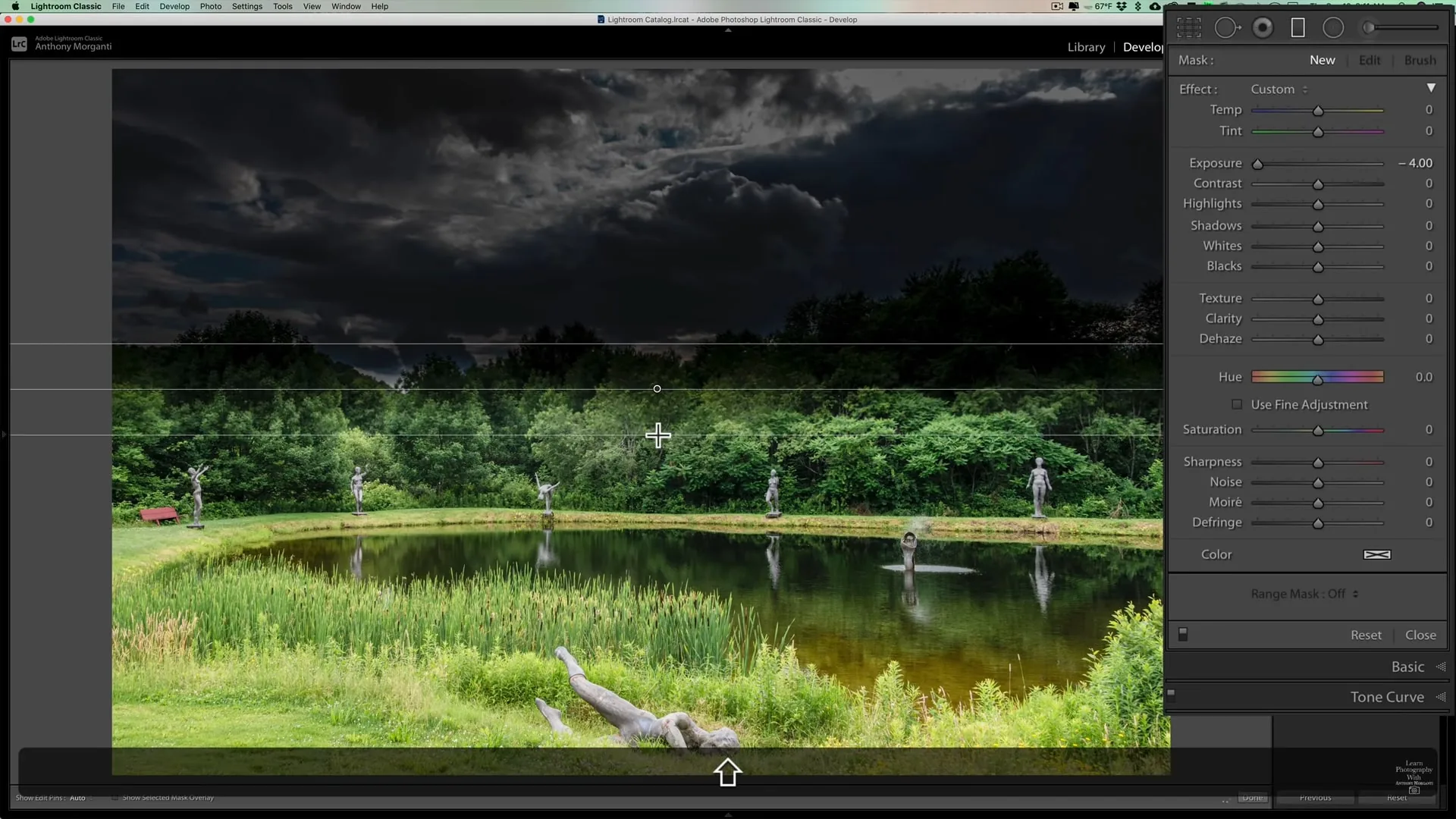Open the Apple menu
Screen dimensions: 1456x819
(x=15, y=6)
